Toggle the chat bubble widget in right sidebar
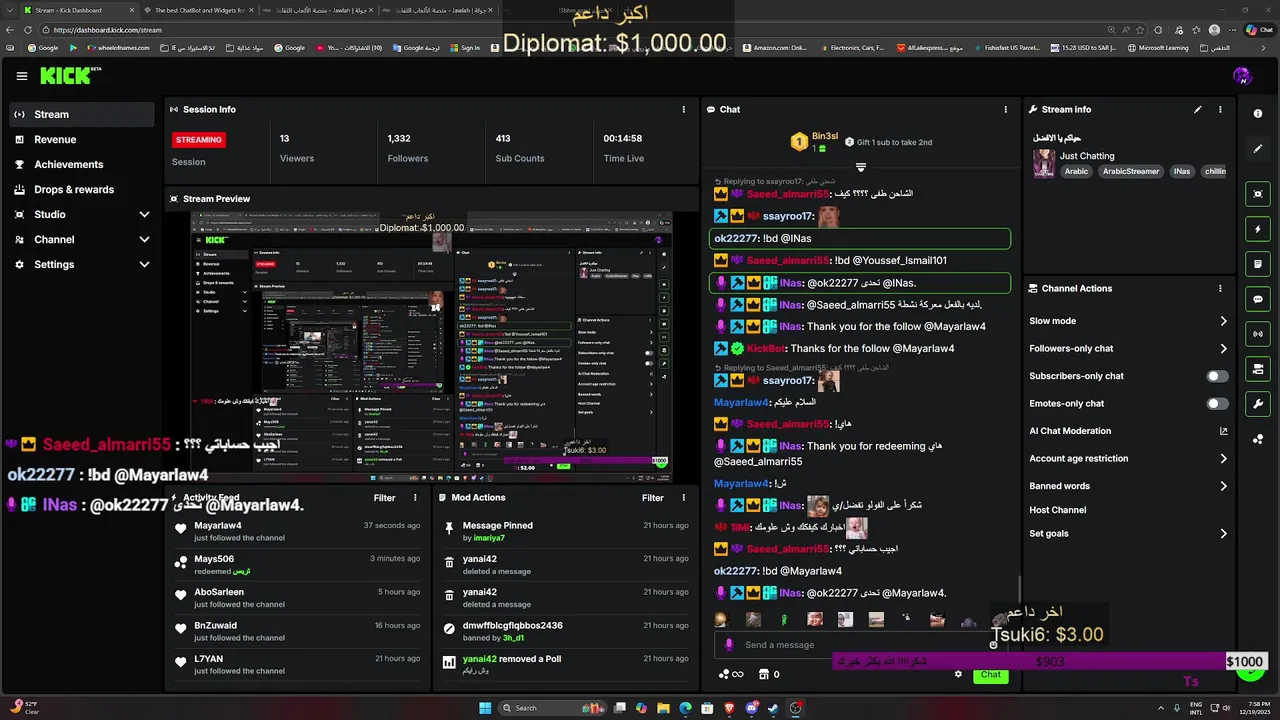 tap(1258, 299)
